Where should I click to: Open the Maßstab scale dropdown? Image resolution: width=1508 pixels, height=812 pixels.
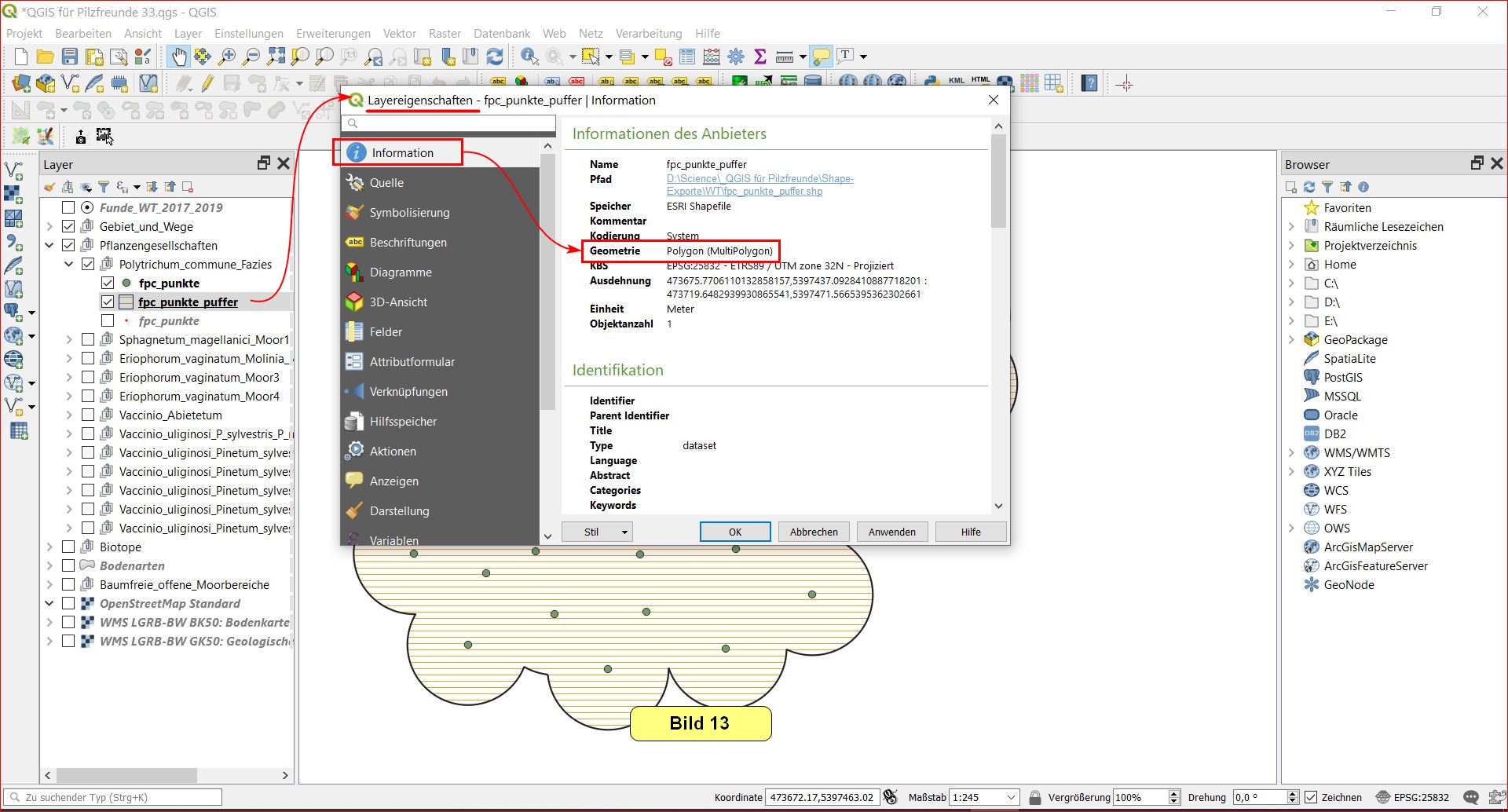point(1011,797)
